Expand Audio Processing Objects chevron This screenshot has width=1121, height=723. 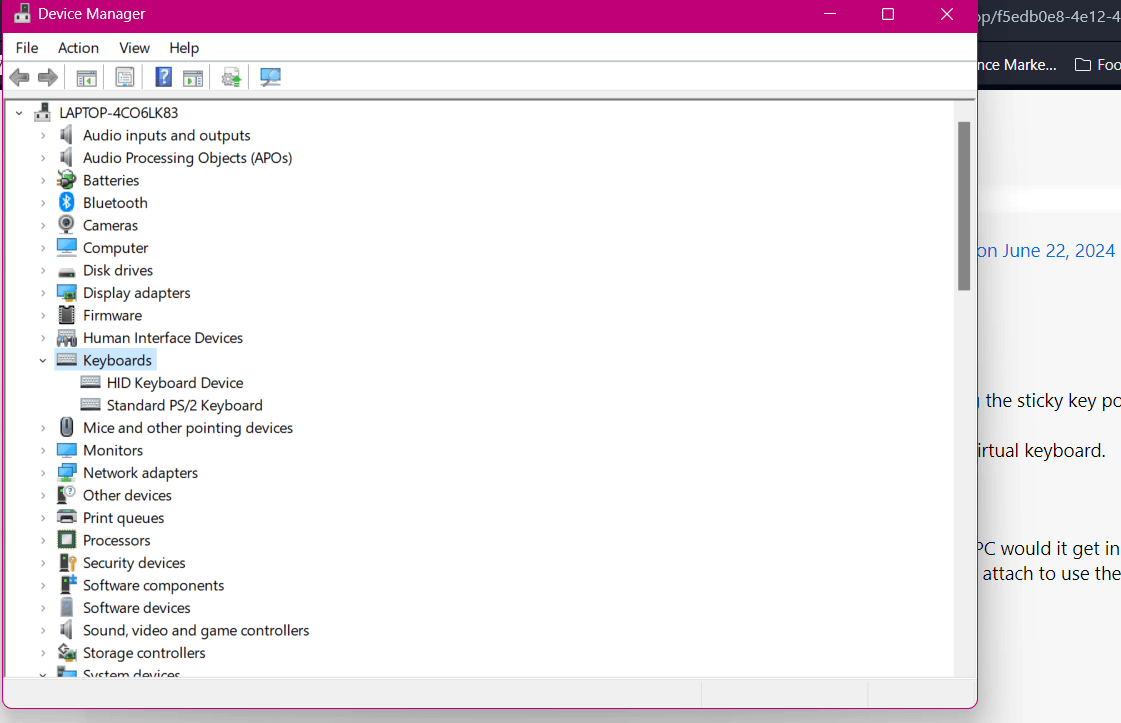coord(43,158)
